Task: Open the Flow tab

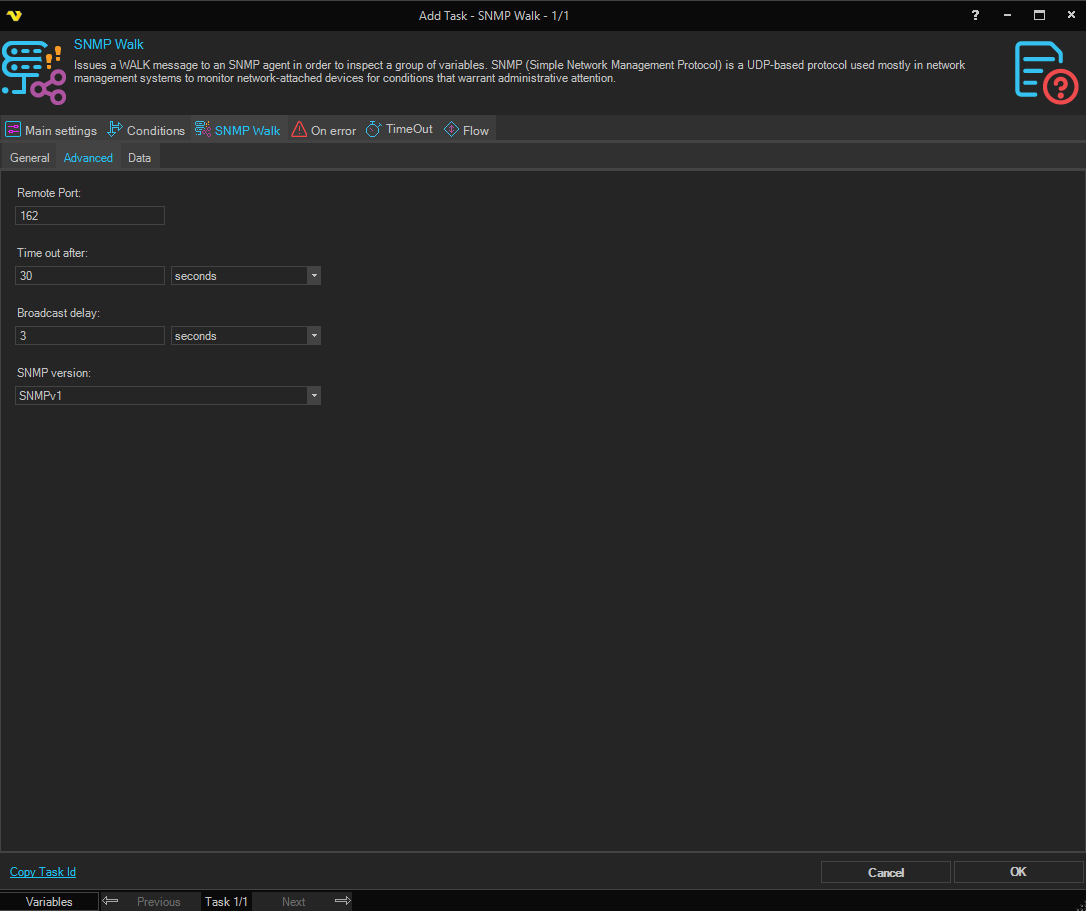Action: tap(467, 130)
